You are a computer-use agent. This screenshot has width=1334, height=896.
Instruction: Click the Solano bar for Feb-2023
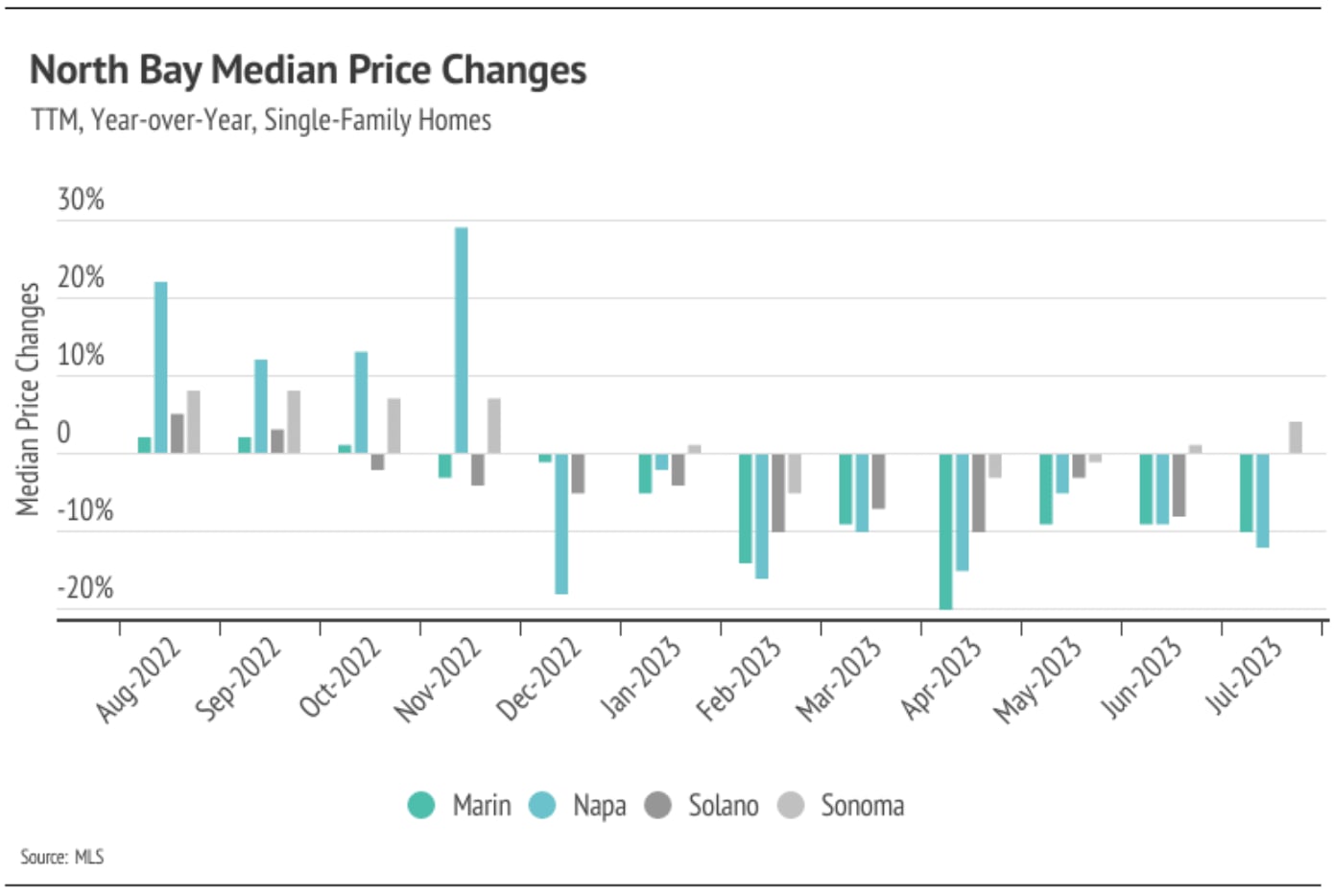[778, 492]
